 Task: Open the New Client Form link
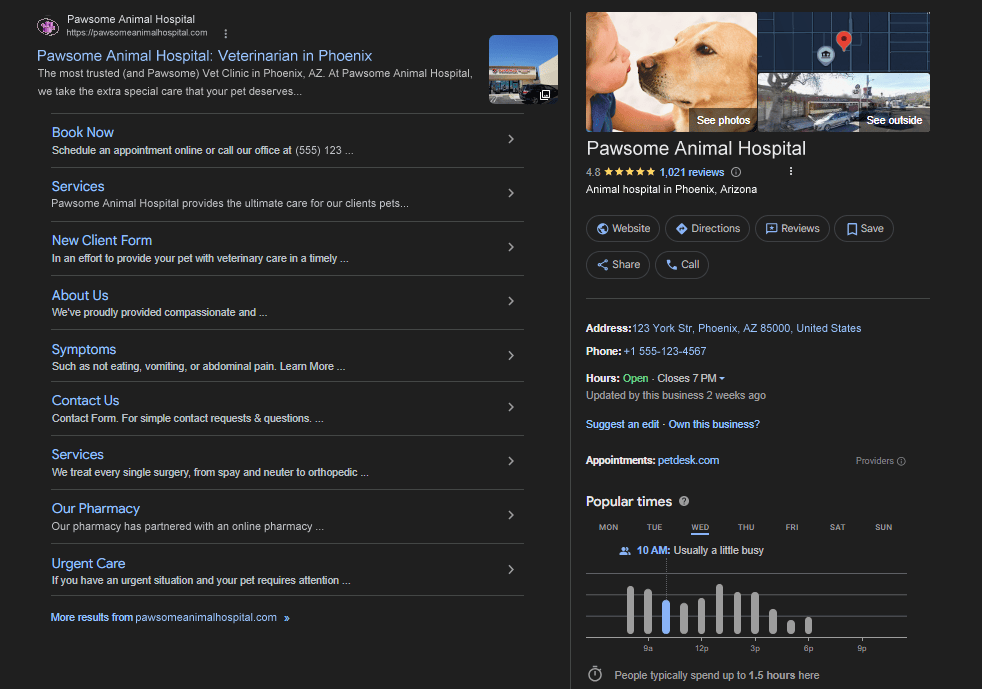tap(102, 240)
